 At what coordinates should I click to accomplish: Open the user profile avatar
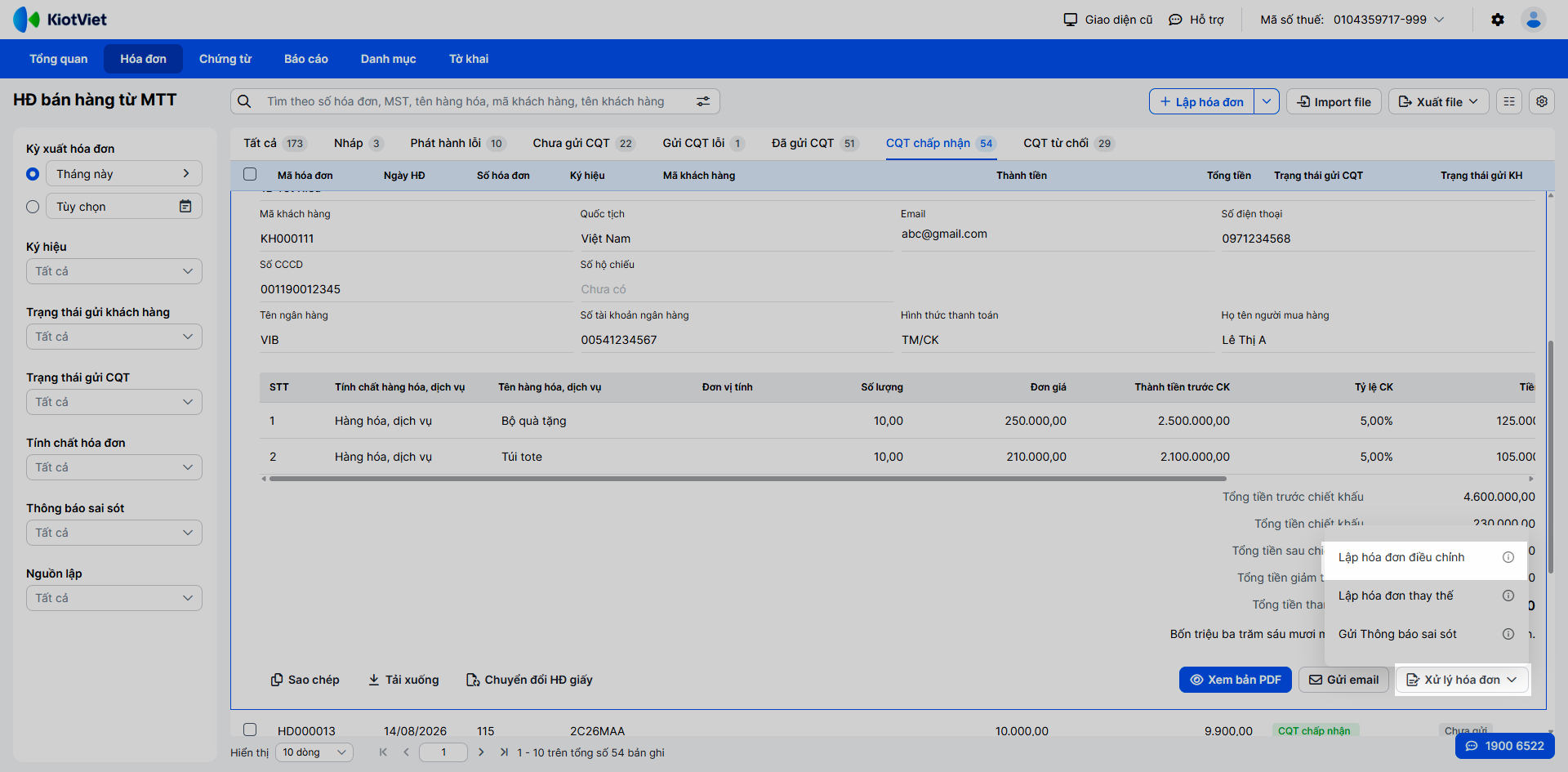click(x=1534, y=20)
